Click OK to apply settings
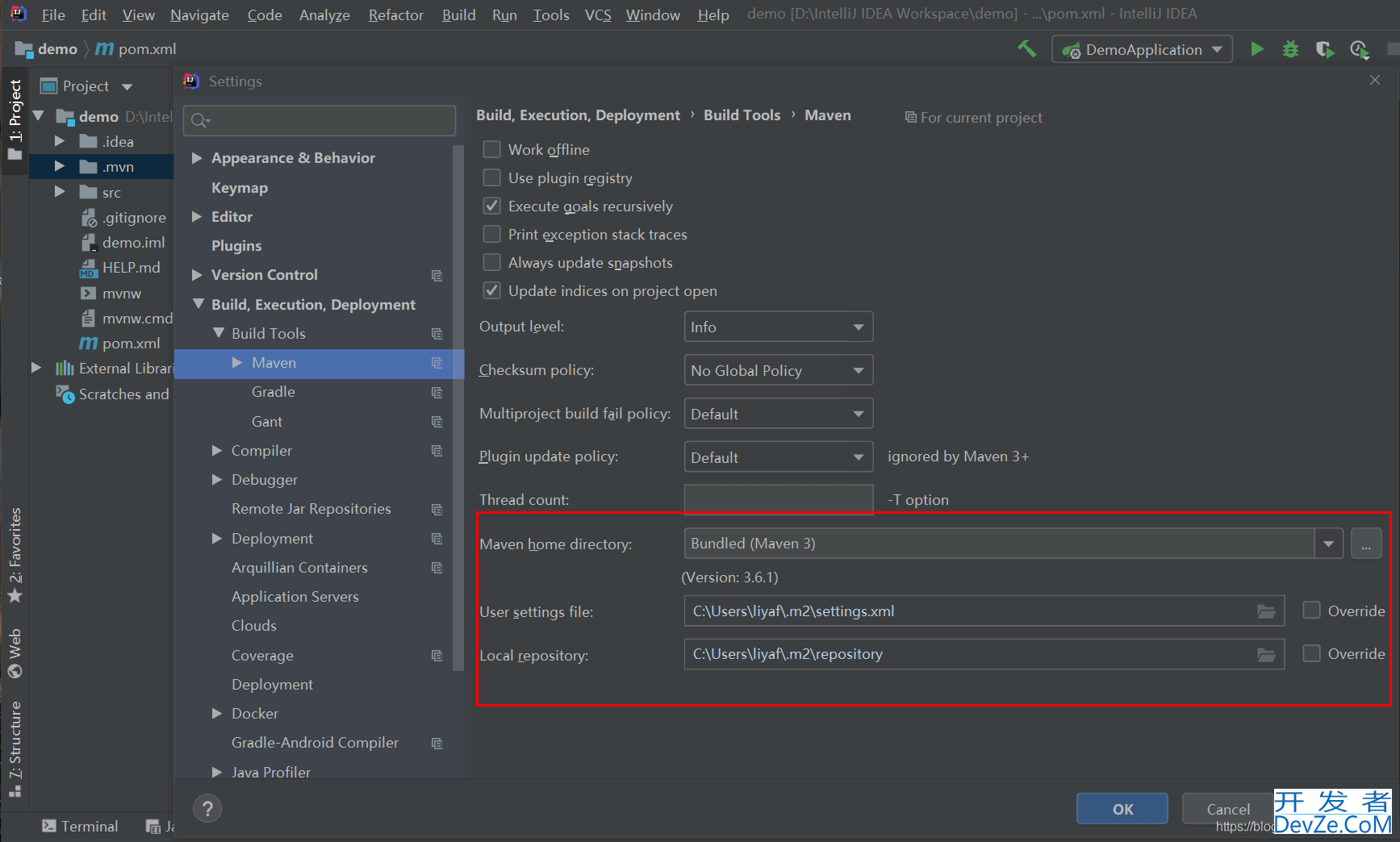 [1122, 809]
